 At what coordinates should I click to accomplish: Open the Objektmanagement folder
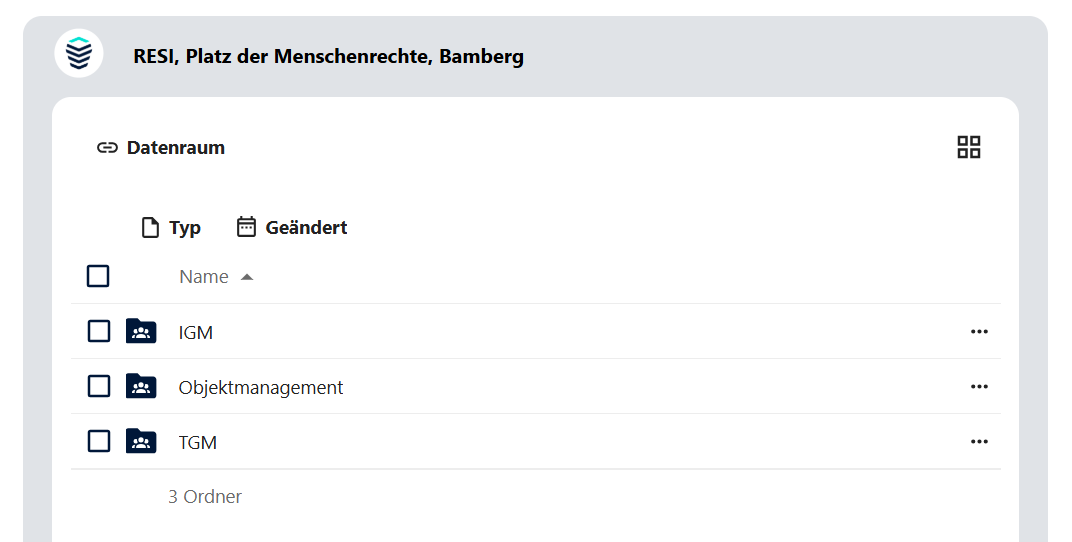[261, 387]
